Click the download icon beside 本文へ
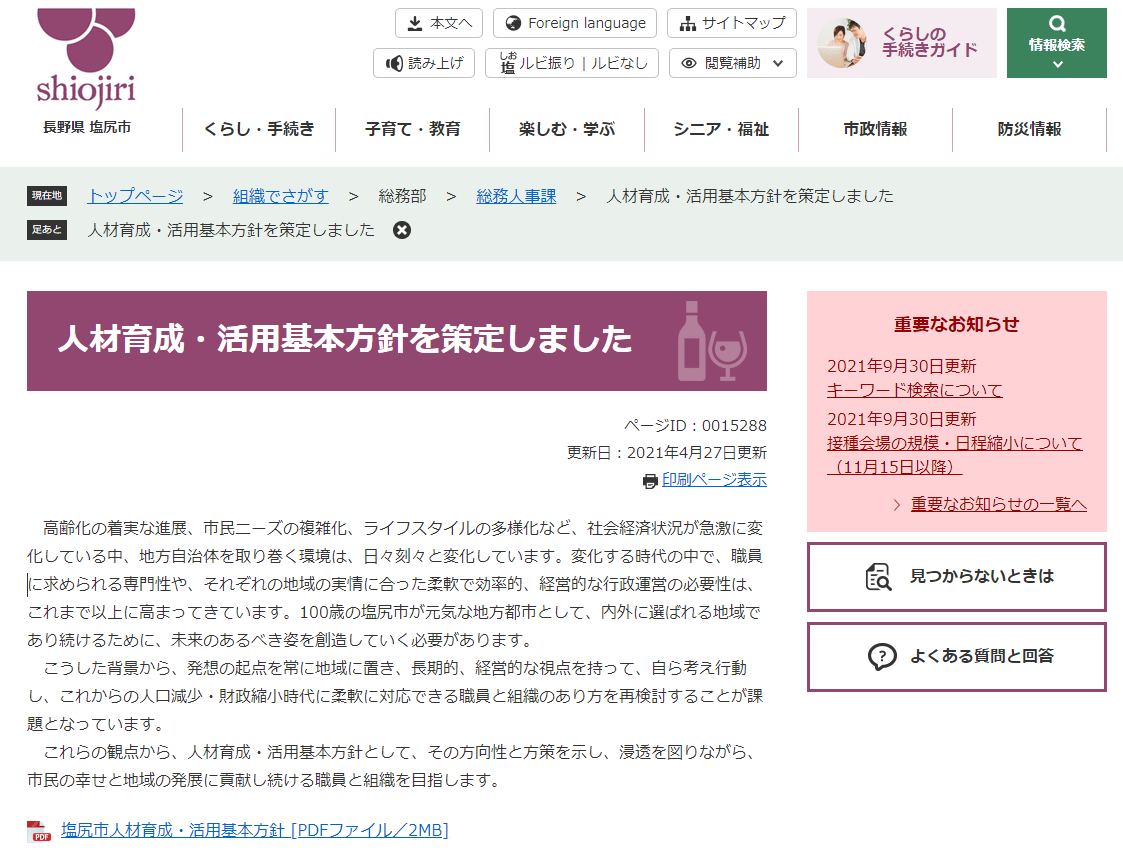This screenshot has width=1123, height=851. click(x=414, y=23)
